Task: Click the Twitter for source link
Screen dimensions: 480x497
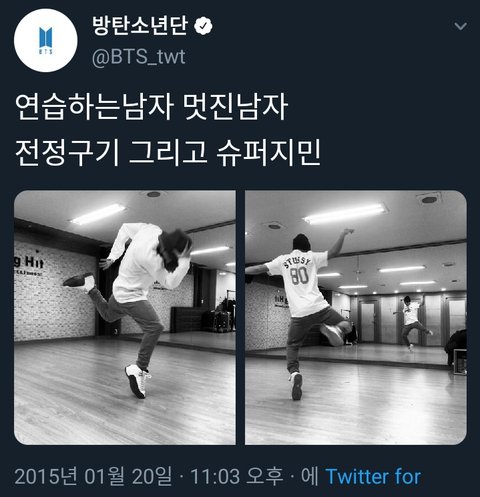Action: coord(373,476)
